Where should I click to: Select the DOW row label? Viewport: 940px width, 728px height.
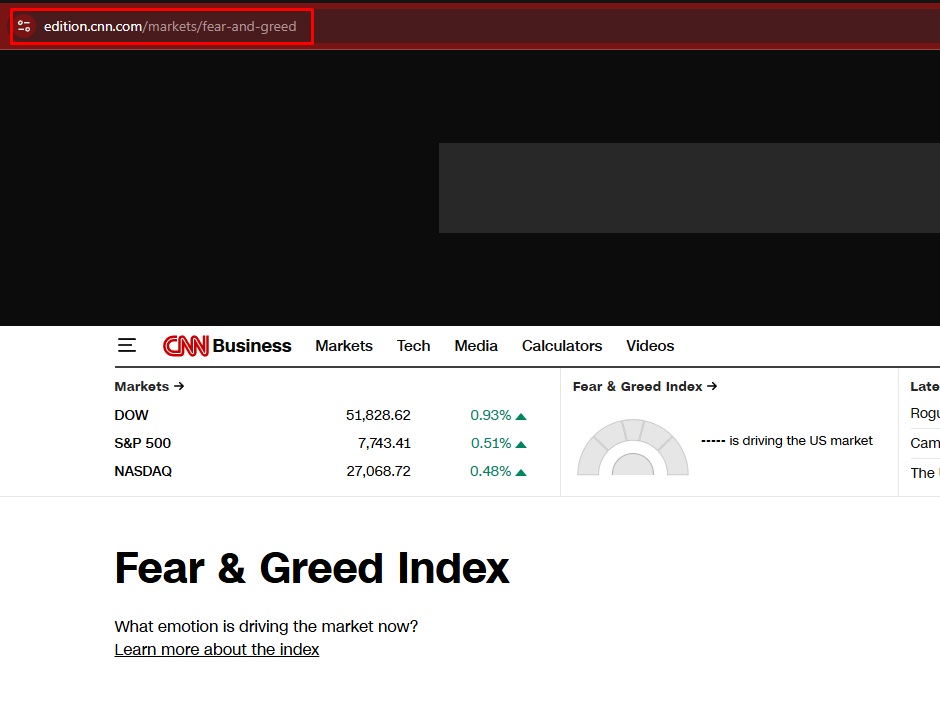point(131,415)
